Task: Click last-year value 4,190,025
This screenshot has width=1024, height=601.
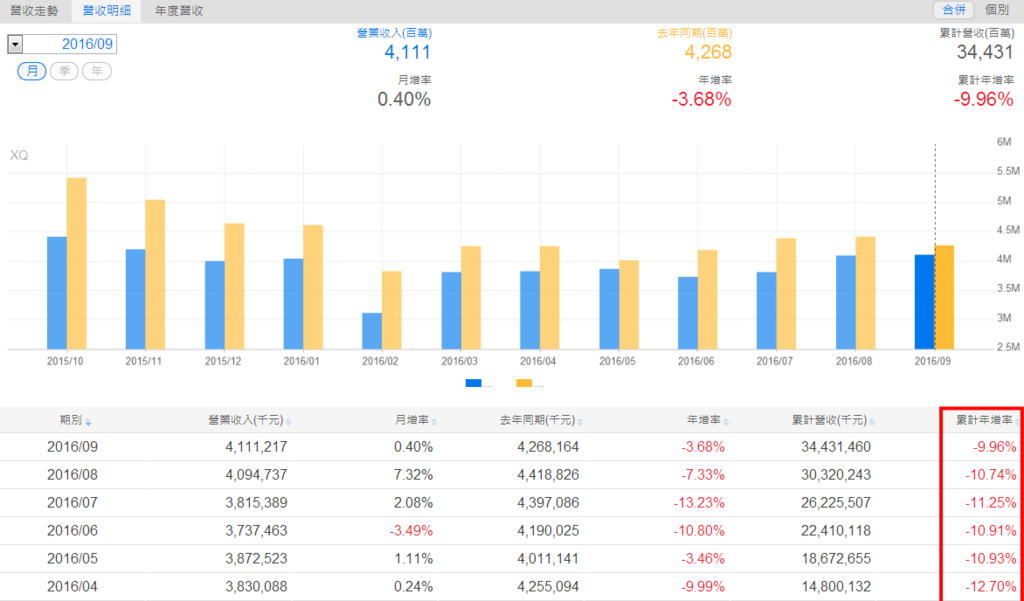Action: [548, 530]
